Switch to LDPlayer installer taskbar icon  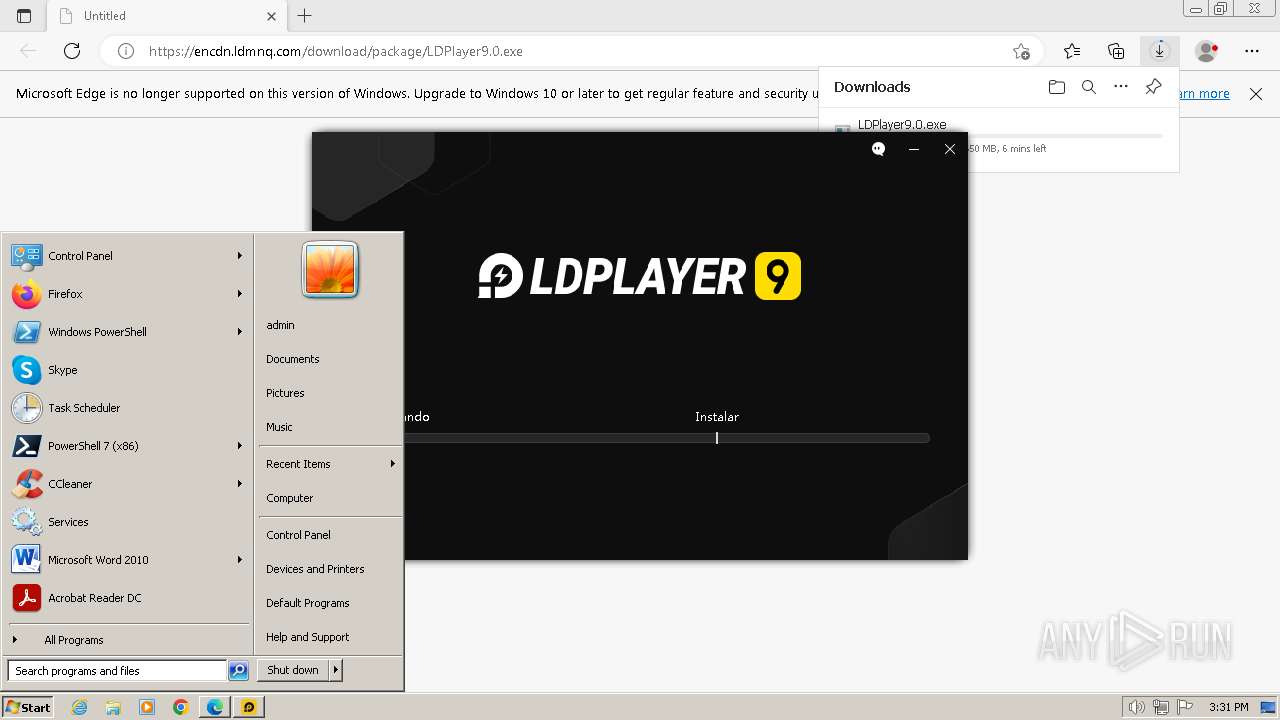[x=249, y=707]
